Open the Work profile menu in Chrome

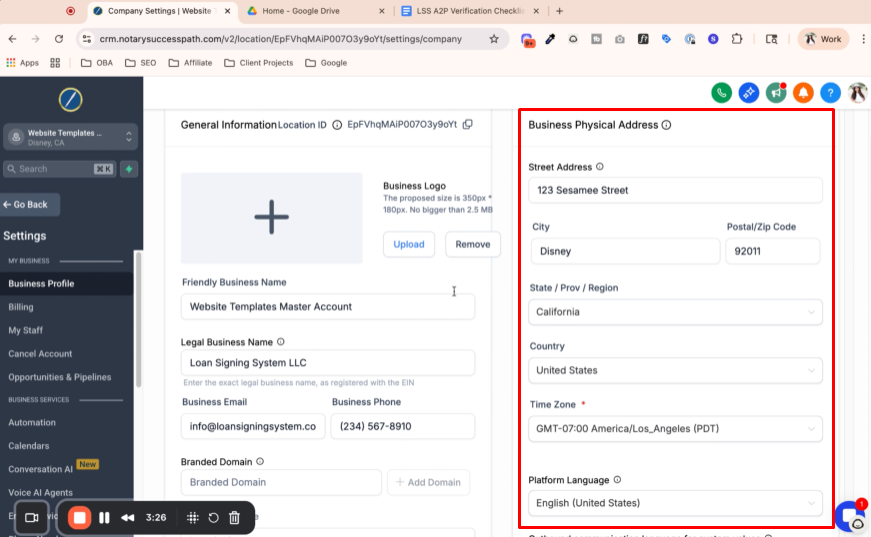[823, 39]
